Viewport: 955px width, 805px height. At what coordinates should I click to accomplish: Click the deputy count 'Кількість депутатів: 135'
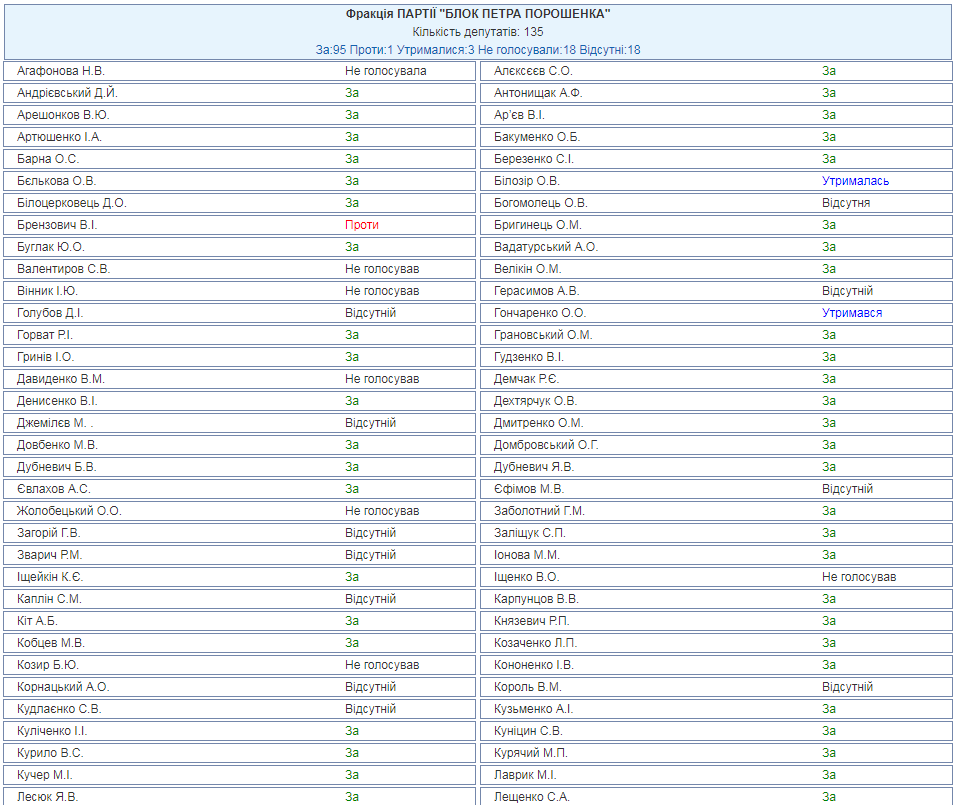click(x=477, y=32)
